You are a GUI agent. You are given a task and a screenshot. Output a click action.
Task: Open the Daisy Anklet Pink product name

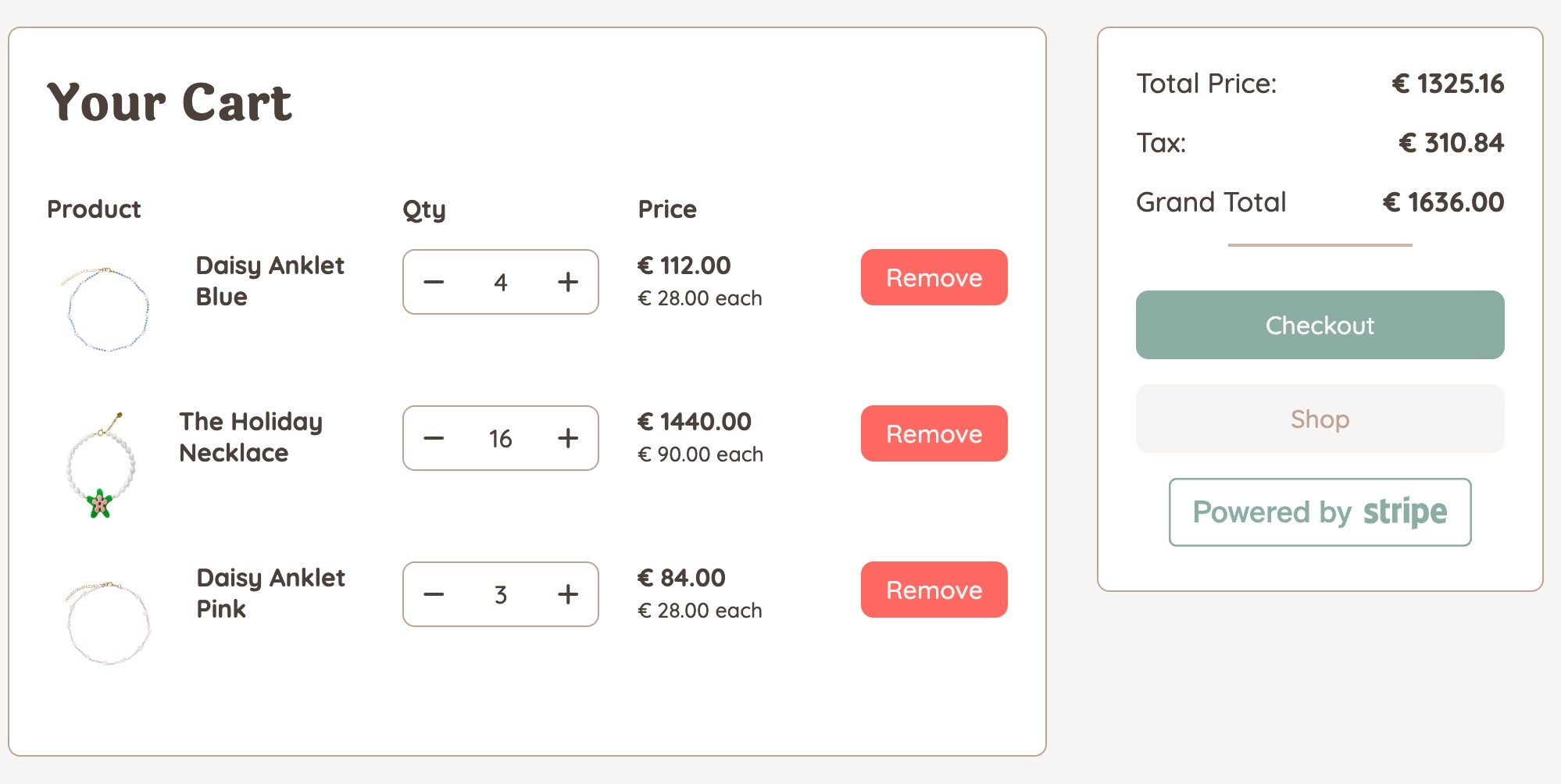click(x=270, y=593)
